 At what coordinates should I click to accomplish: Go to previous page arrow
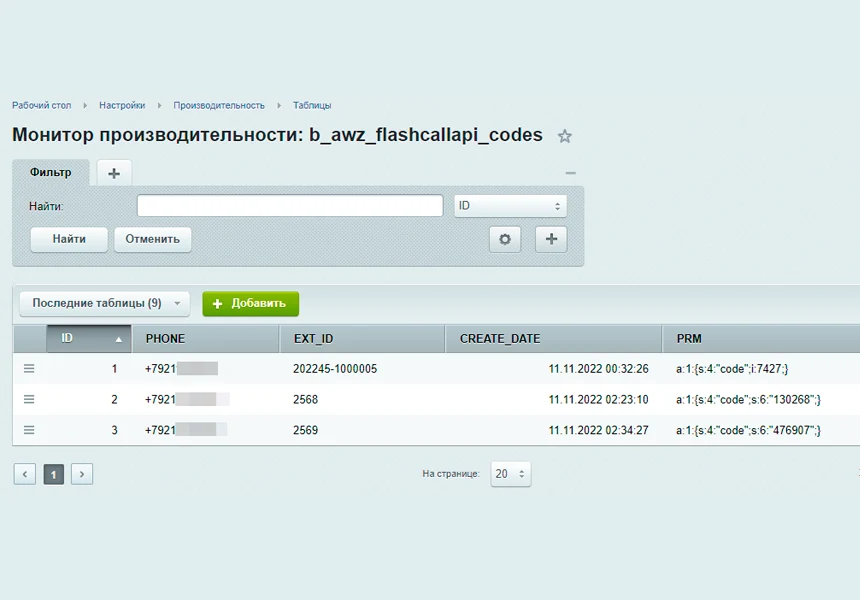pos(25,474)
